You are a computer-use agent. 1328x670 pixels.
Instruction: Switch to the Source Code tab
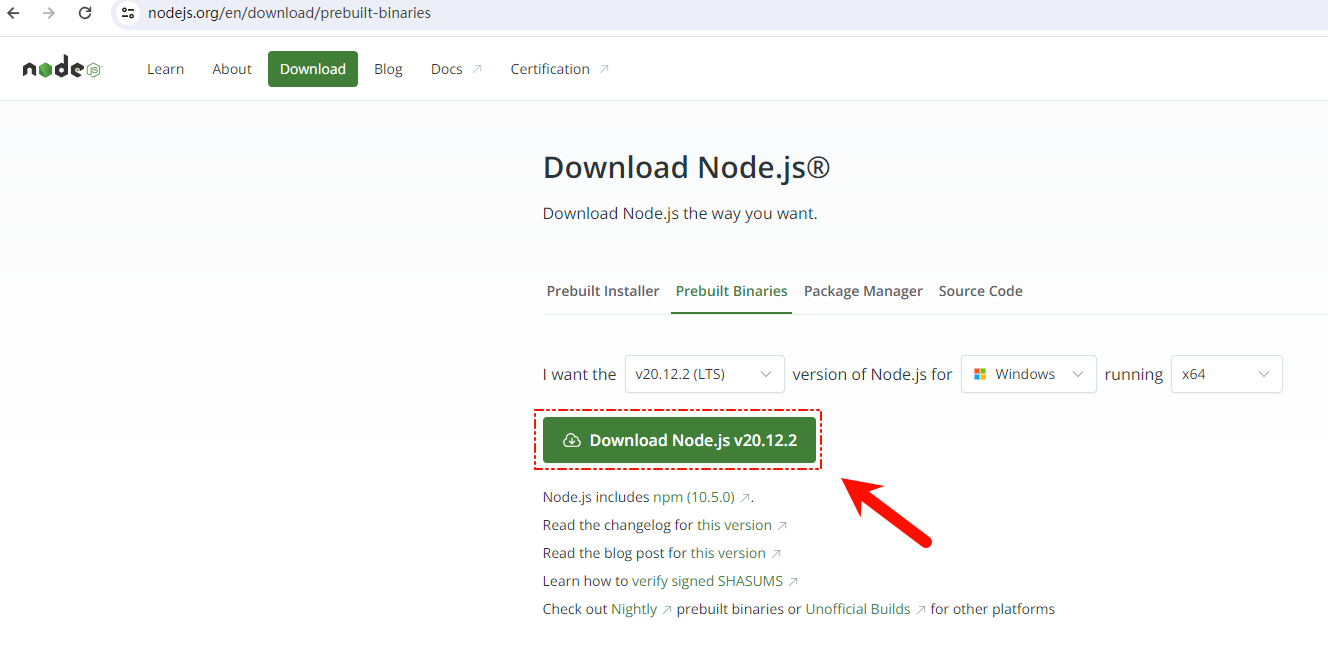coord(981,291)
